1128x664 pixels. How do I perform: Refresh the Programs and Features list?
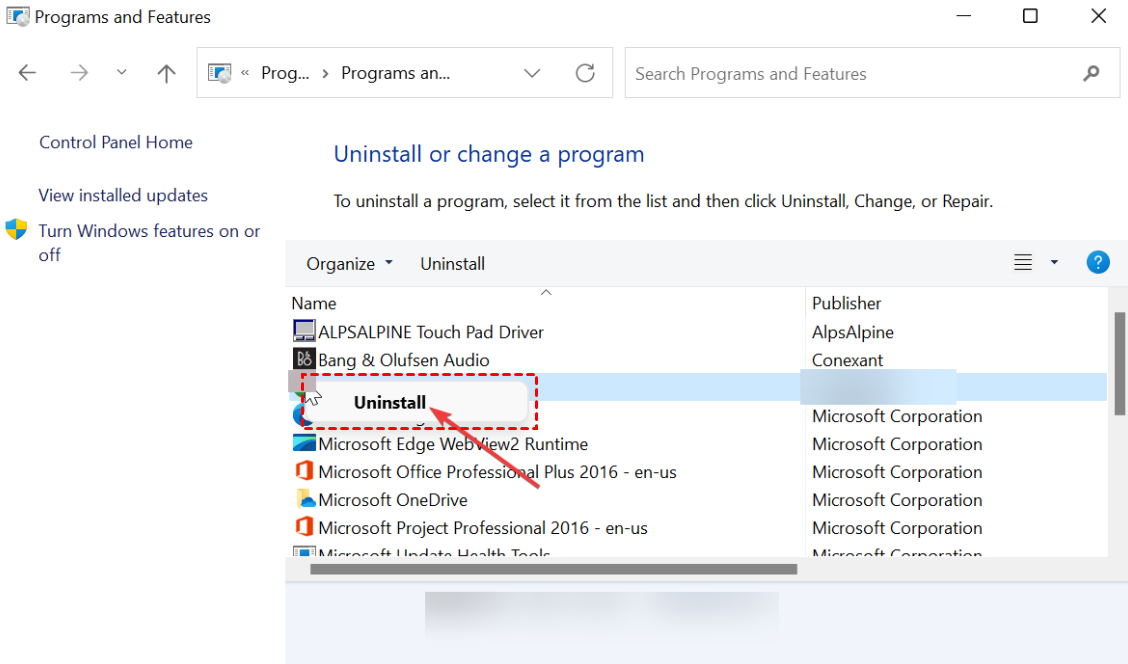tap(585, 73)
